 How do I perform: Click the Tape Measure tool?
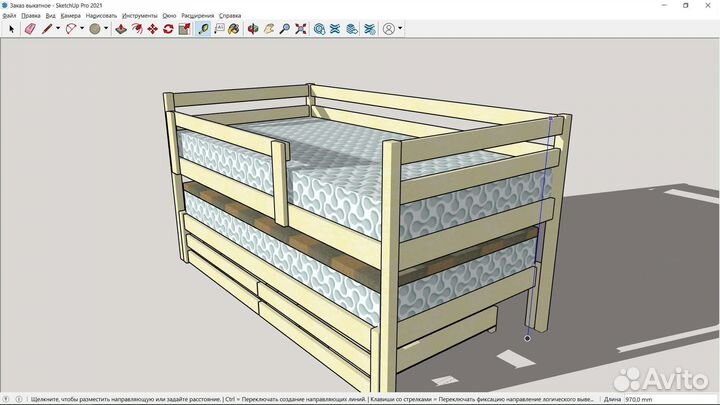pos(203,29)
